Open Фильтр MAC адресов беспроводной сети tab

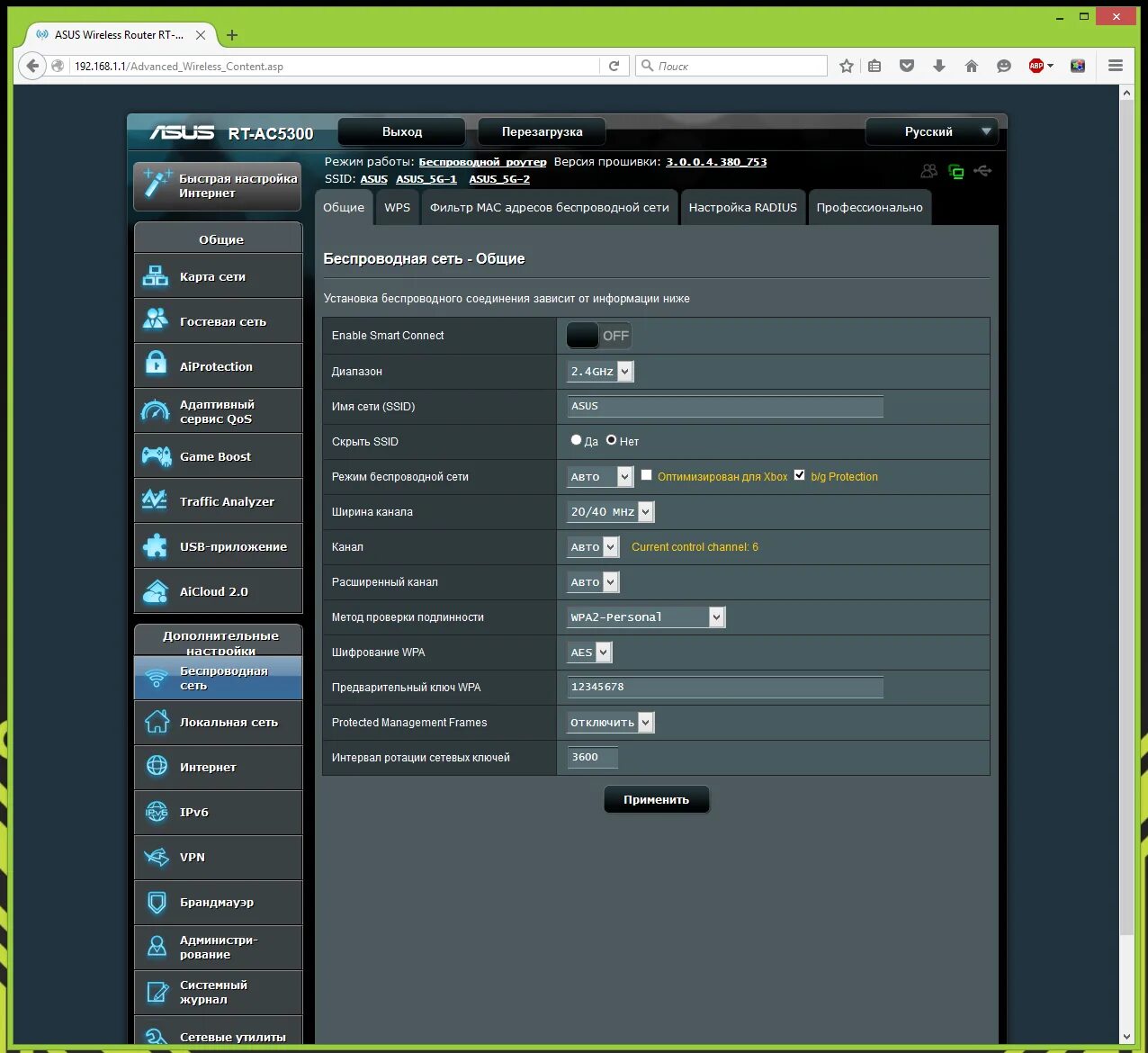point(550,207)
